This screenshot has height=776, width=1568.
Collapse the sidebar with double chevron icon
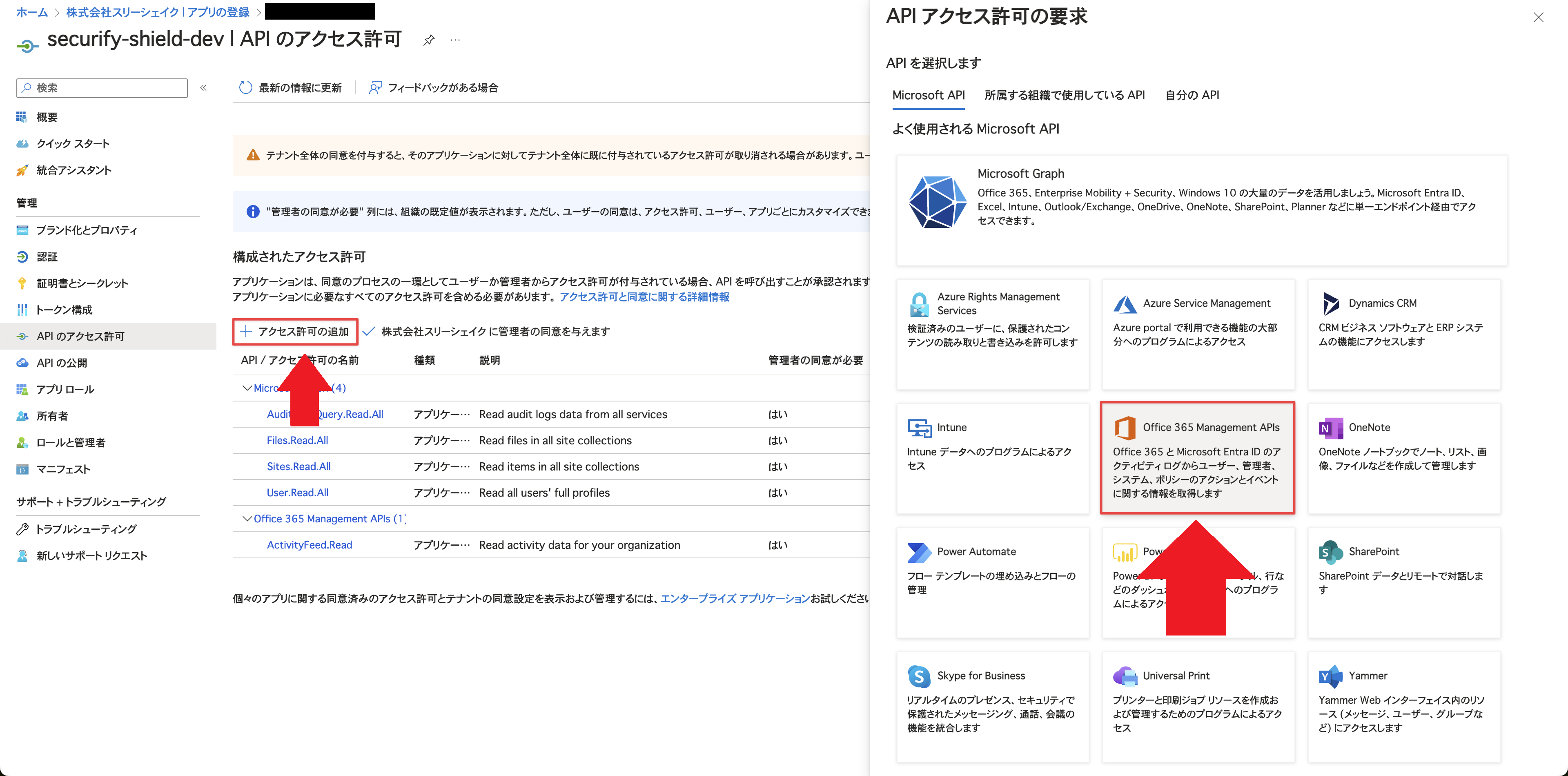(x=204, y=88)
